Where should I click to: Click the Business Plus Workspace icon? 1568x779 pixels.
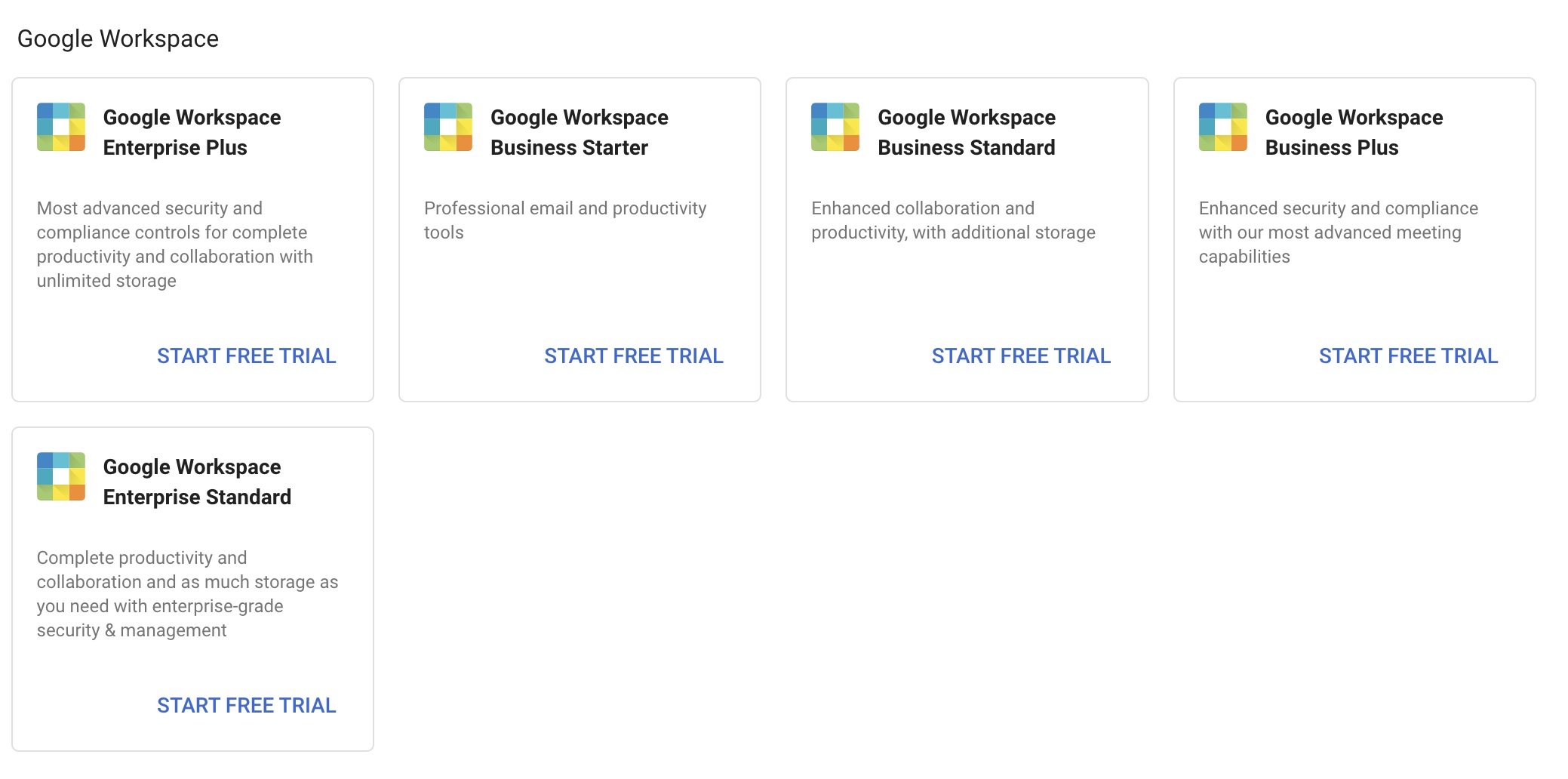(1223, 127)
